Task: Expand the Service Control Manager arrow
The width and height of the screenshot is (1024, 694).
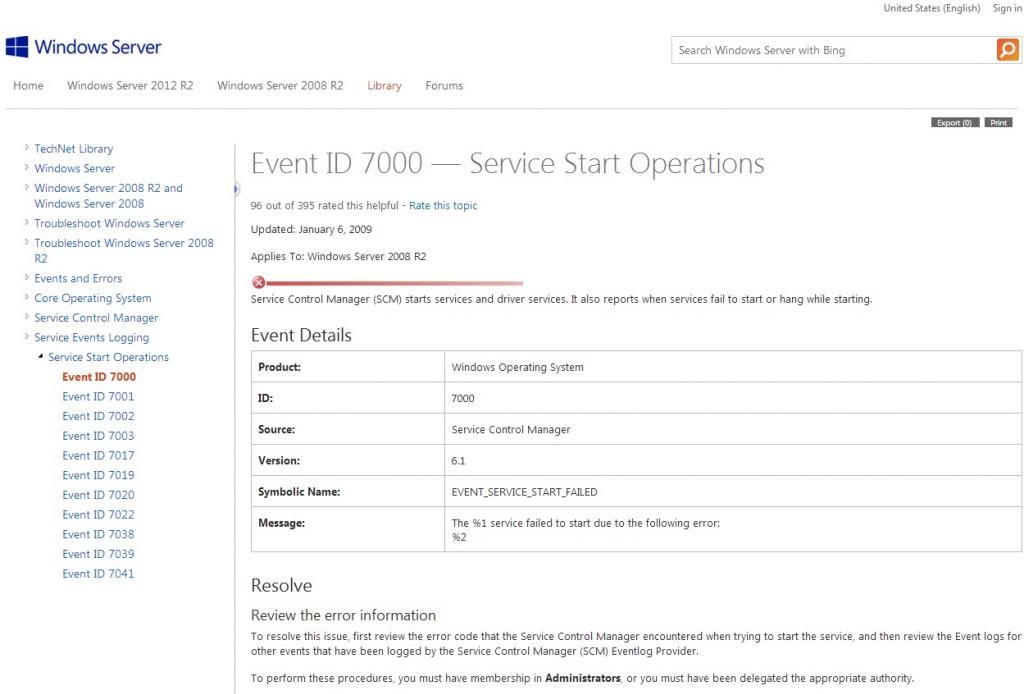Action: (x=27, y=316)
